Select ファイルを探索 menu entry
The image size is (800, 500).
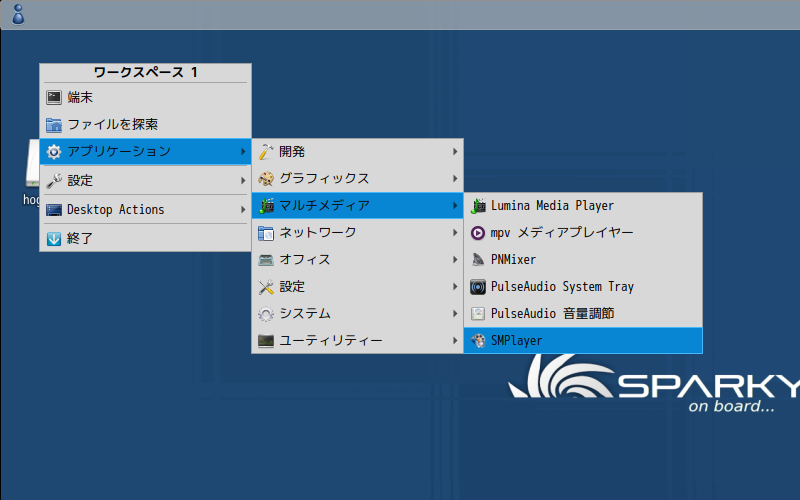(145, 124)
